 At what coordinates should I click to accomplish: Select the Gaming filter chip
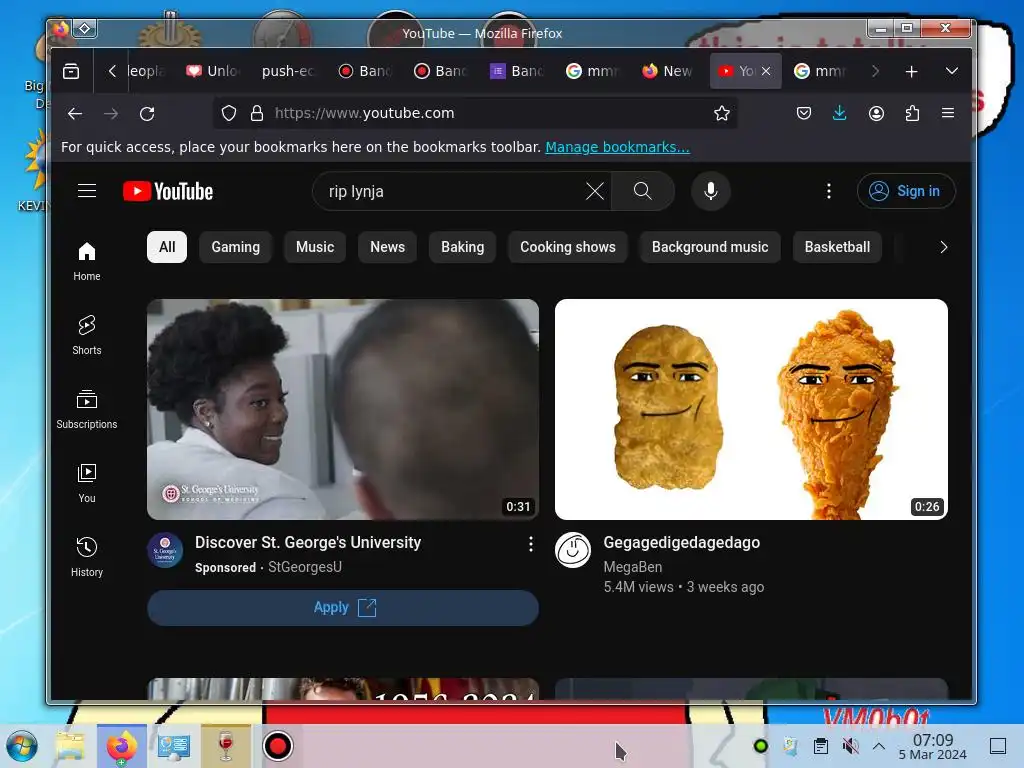click(x=236, y=247)
